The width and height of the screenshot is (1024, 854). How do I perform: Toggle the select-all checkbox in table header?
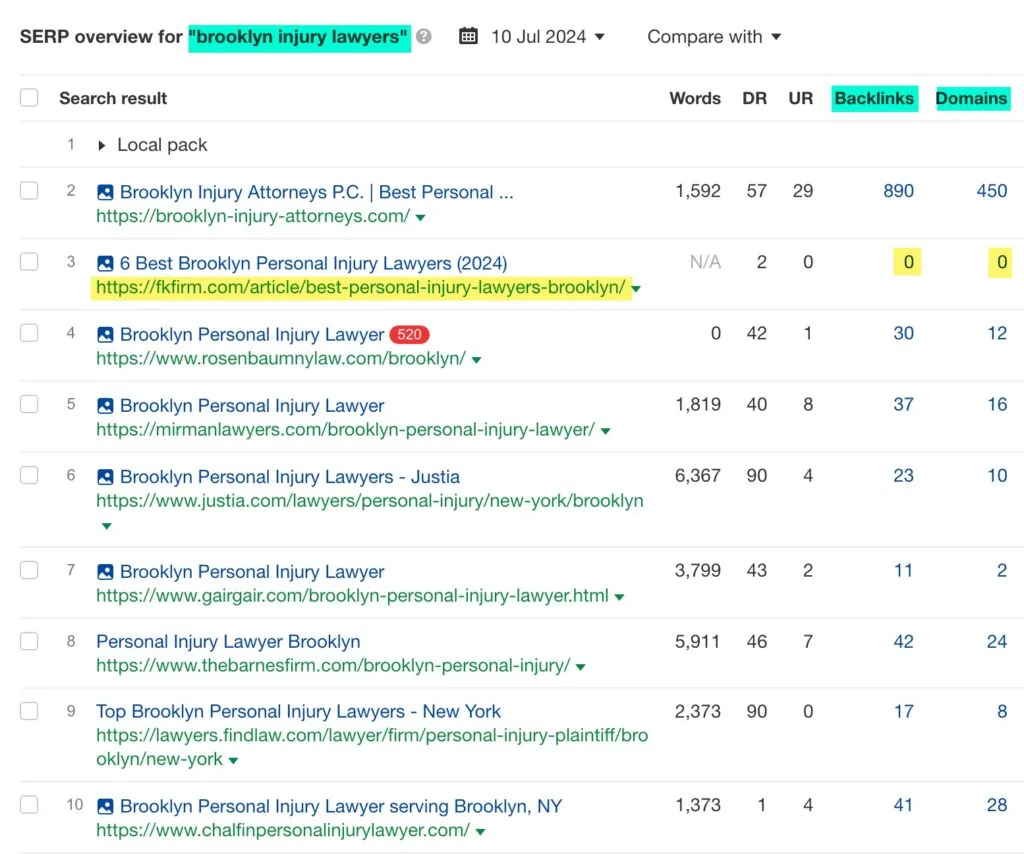click(x=29, y=98)
